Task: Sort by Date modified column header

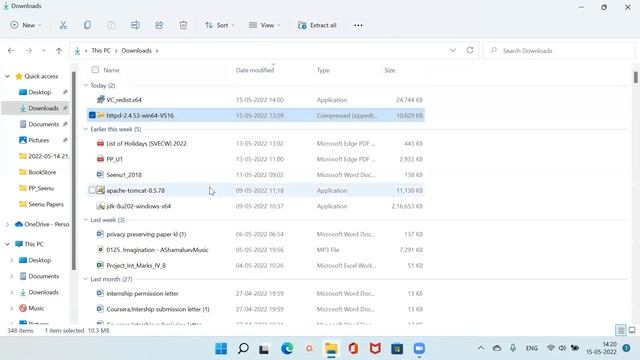Action: (255, 70)
